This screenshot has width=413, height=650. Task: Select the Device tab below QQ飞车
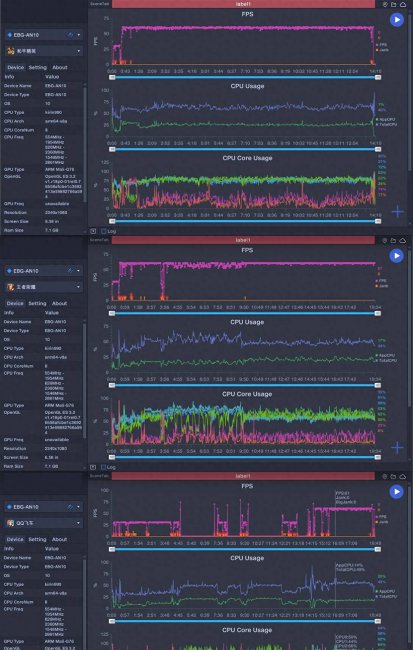coord(15,539)
